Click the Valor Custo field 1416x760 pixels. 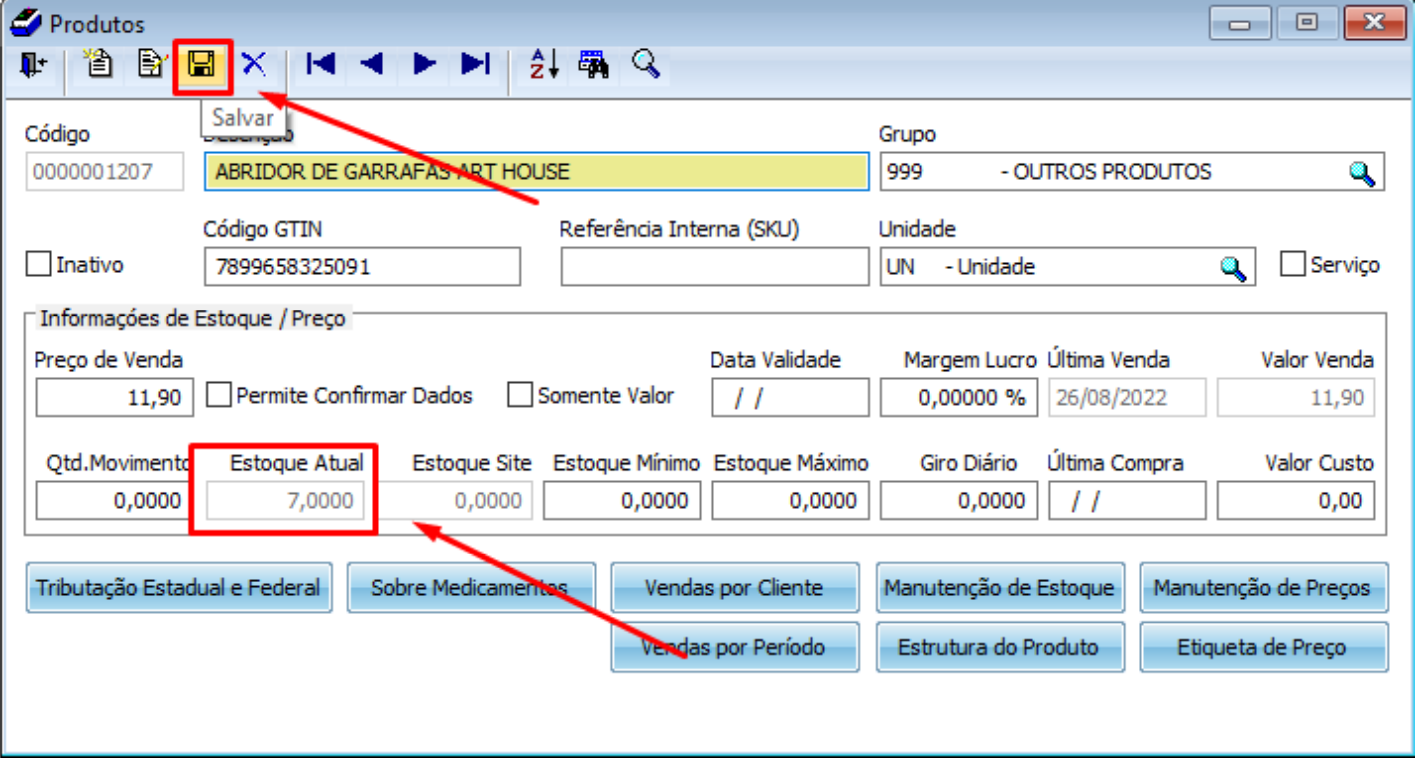pos(1296,501)
